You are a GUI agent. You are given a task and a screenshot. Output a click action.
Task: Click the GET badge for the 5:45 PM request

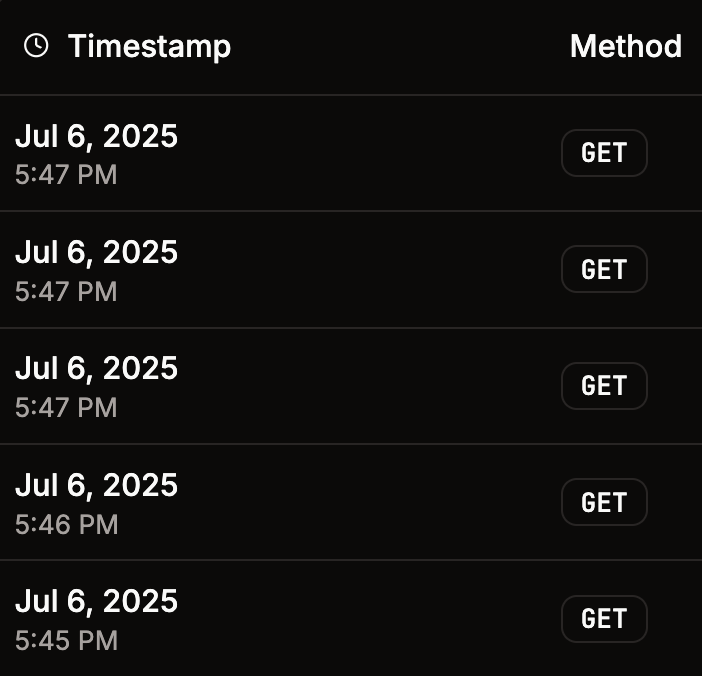[604, 619]
